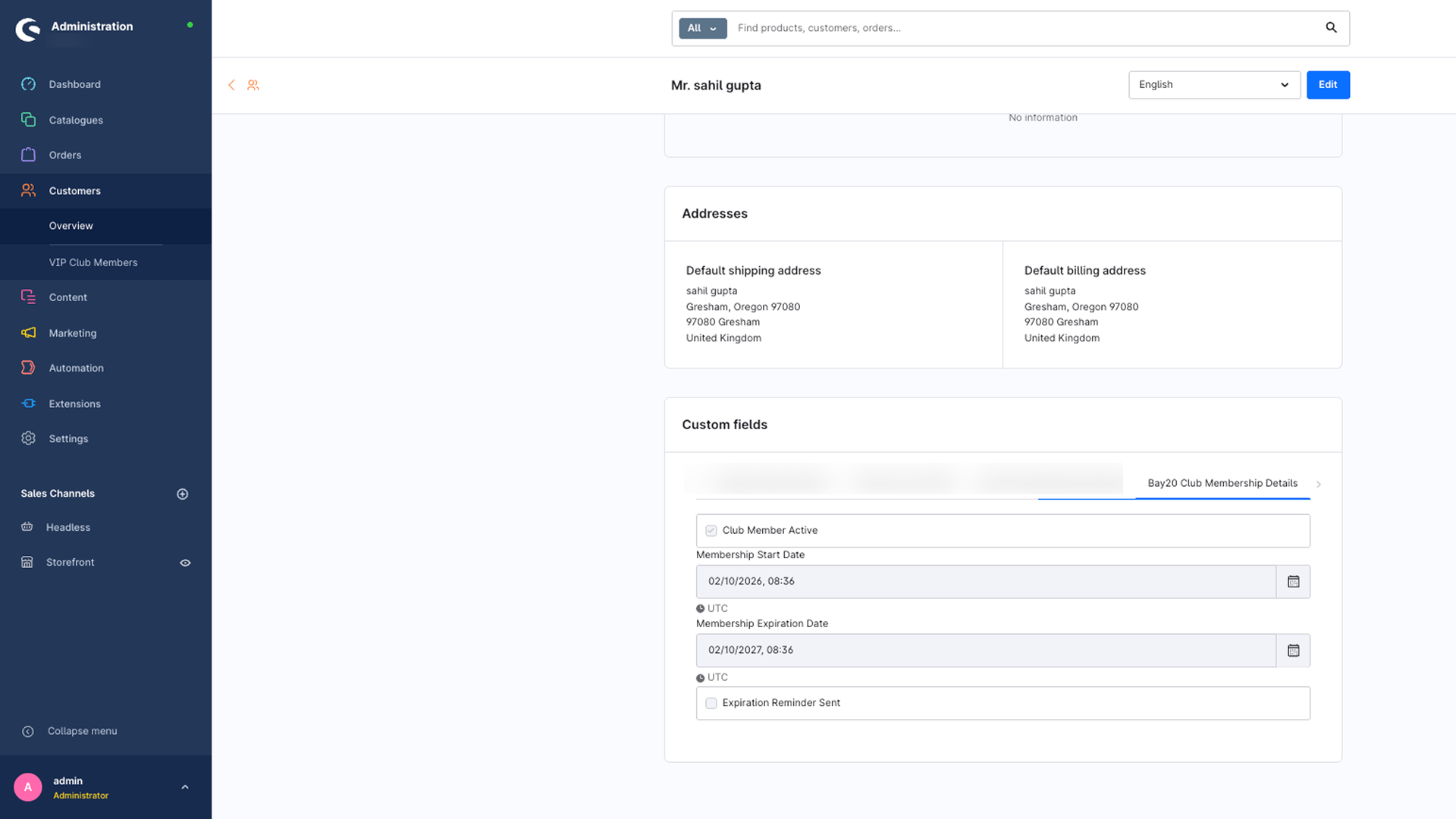The height and width of the screenshot is (819, 1456).
Task: Add a new sales channel with plus icon
Action: 183,494
